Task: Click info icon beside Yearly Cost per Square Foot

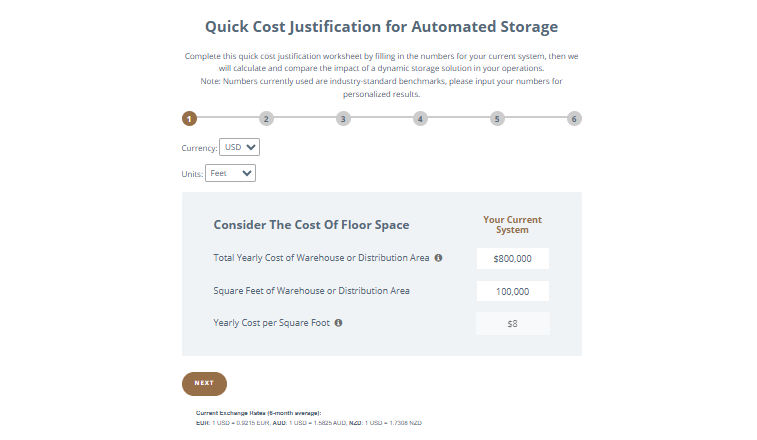Action: coord(338,323)
